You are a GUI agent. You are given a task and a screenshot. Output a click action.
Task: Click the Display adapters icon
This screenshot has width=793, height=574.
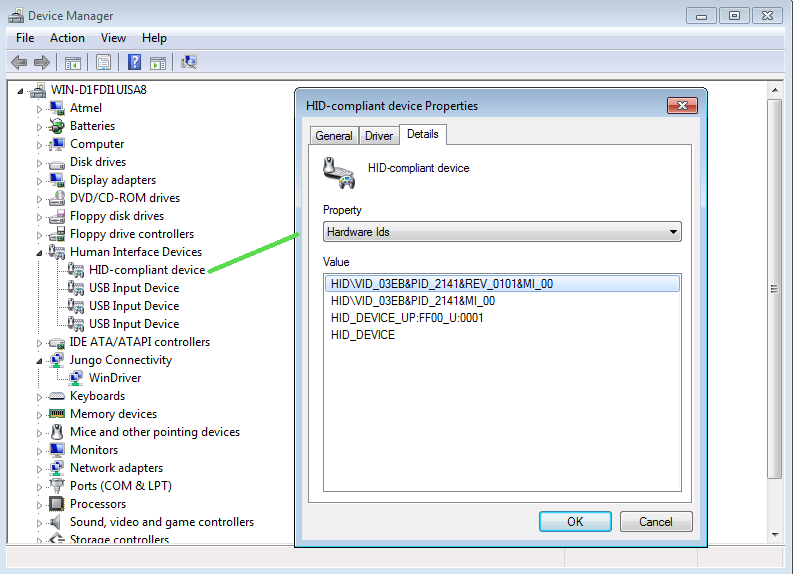click(x=57, y=180)
